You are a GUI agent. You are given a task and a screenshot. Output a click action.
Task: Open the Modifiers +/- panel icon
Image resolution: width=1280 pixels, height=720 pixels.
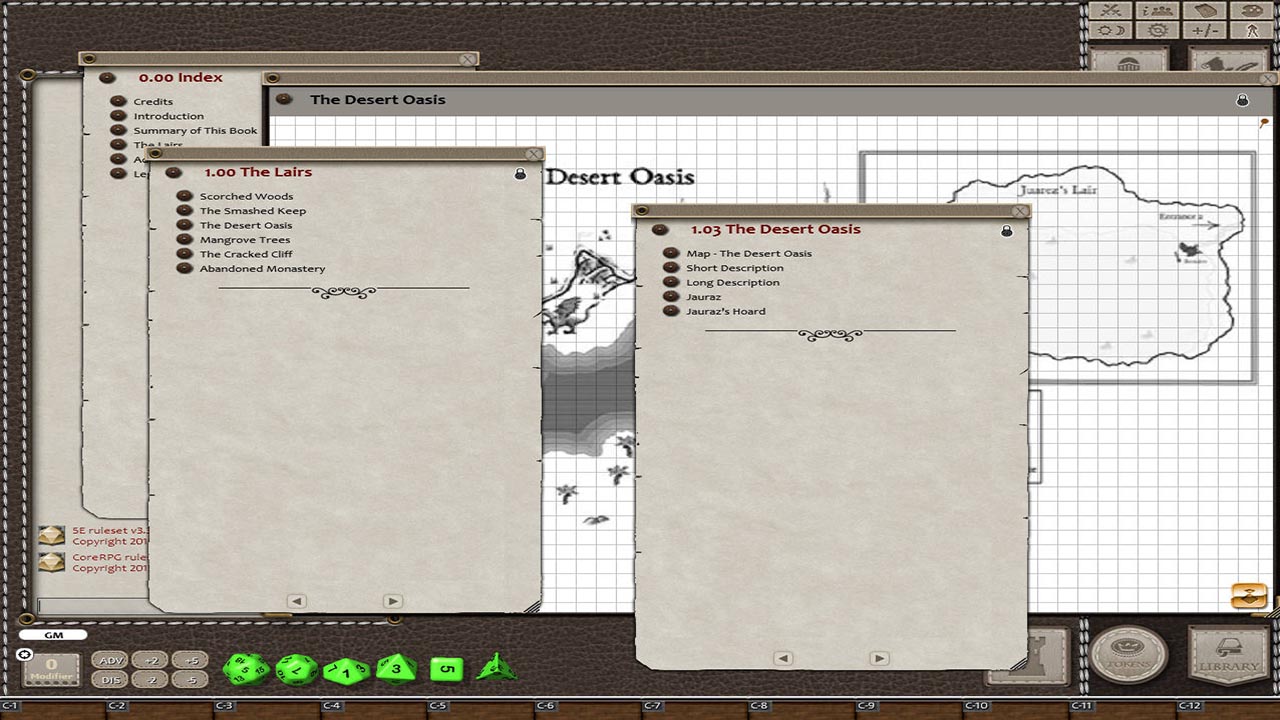coord(1204,31)
